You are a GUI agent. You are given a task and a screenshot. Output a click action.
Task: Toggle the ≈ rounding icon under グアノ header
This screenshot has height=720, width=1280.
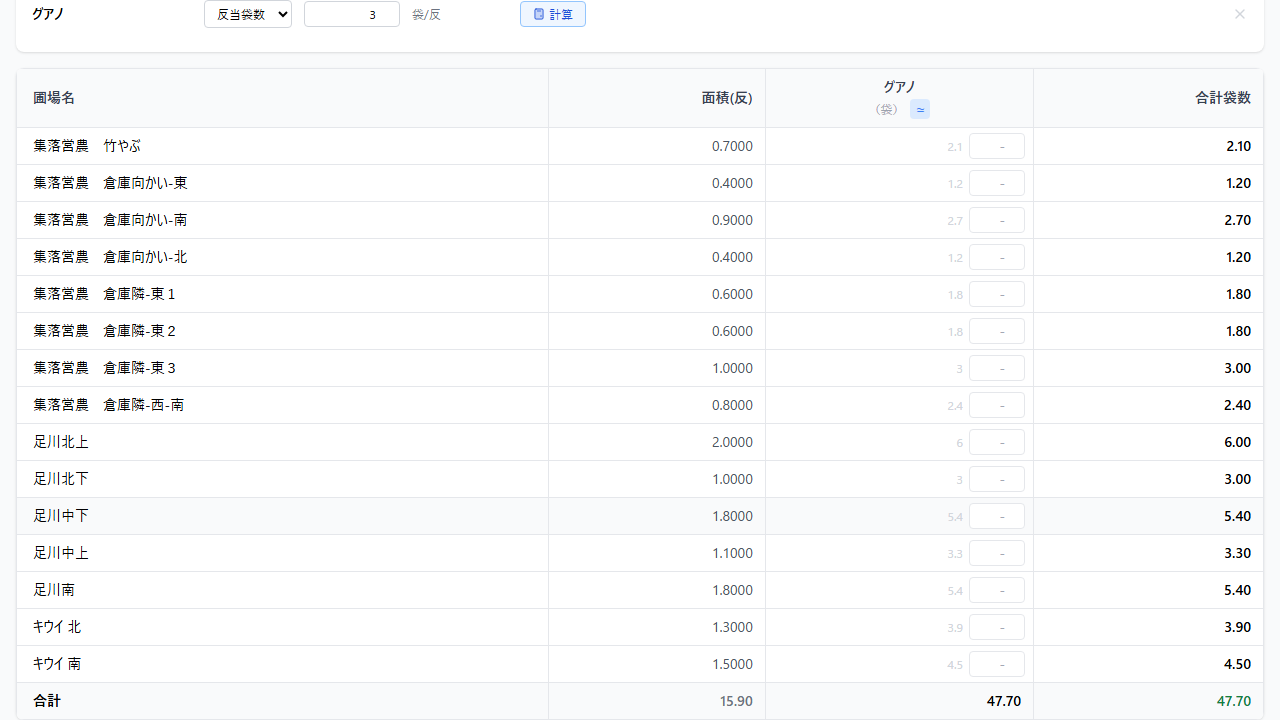pos(919,109)
